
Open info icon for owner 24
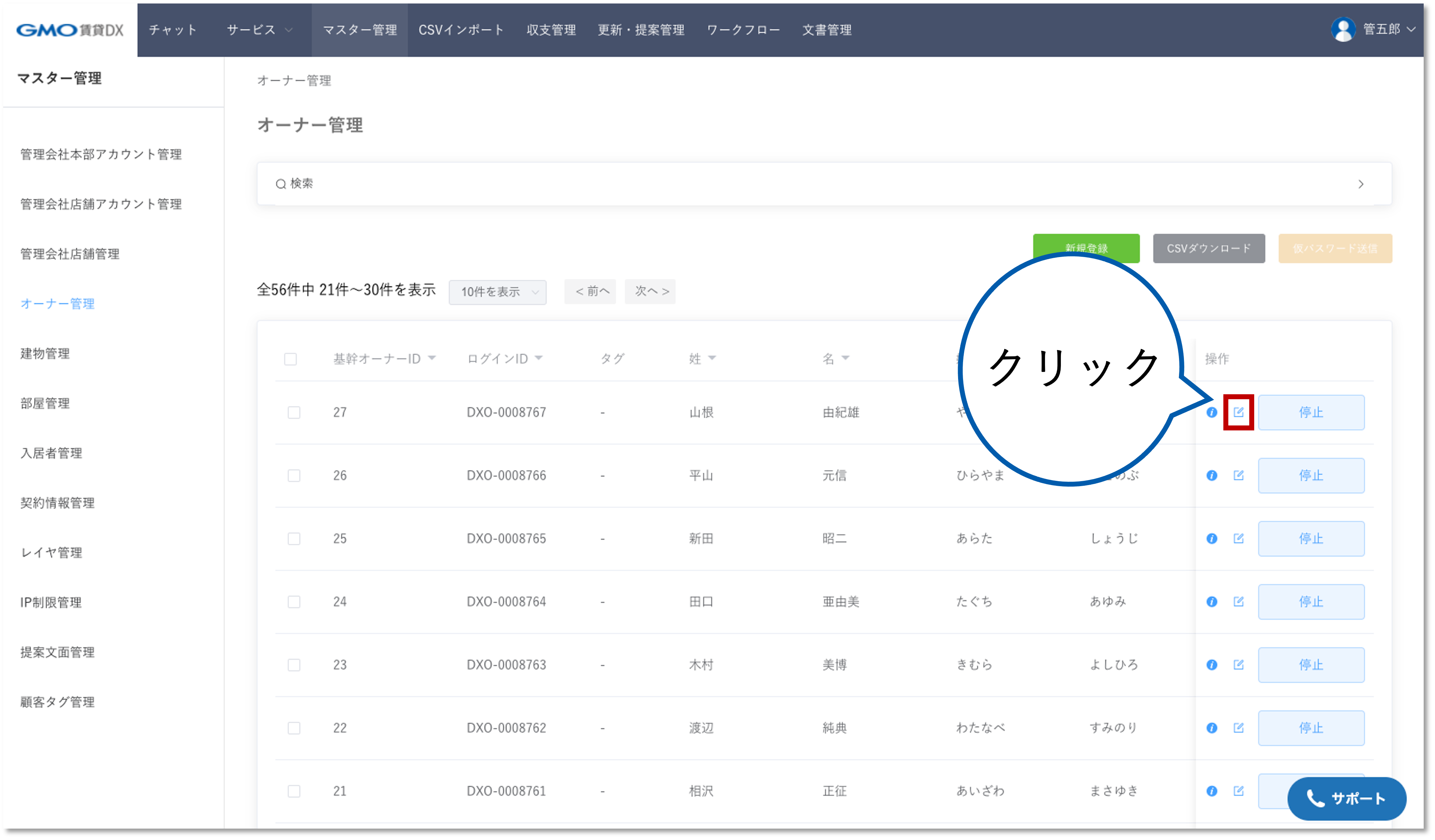[1211, 601]
